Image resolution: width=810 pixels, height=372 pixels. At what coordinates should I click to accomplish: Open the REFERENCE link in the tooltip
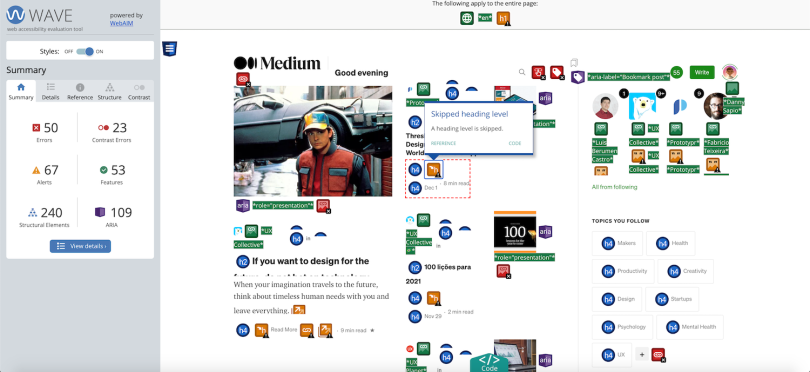443,143
